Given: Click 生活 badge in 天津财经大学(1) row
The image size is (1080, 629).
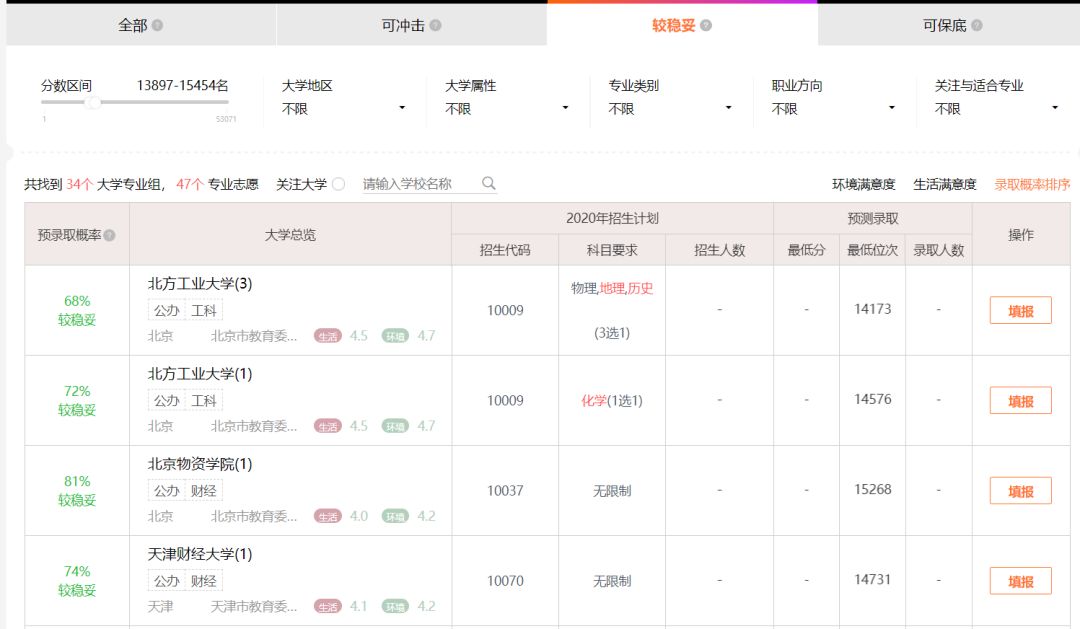Looking at the screenshot, I should point(328,607).
